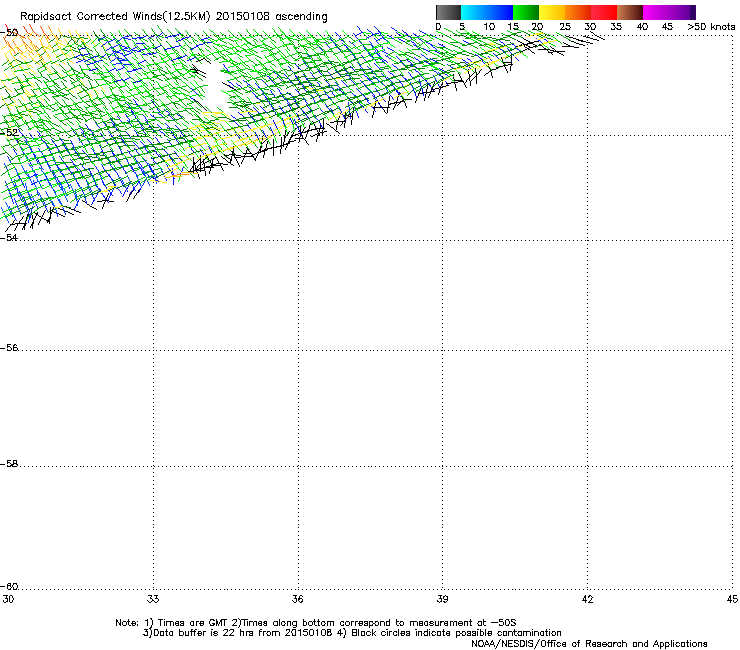Image resolution: width=740 pixels, height=650 pixels.
Task: Click the latitude label '-56'
Action: tap(9, 348)
